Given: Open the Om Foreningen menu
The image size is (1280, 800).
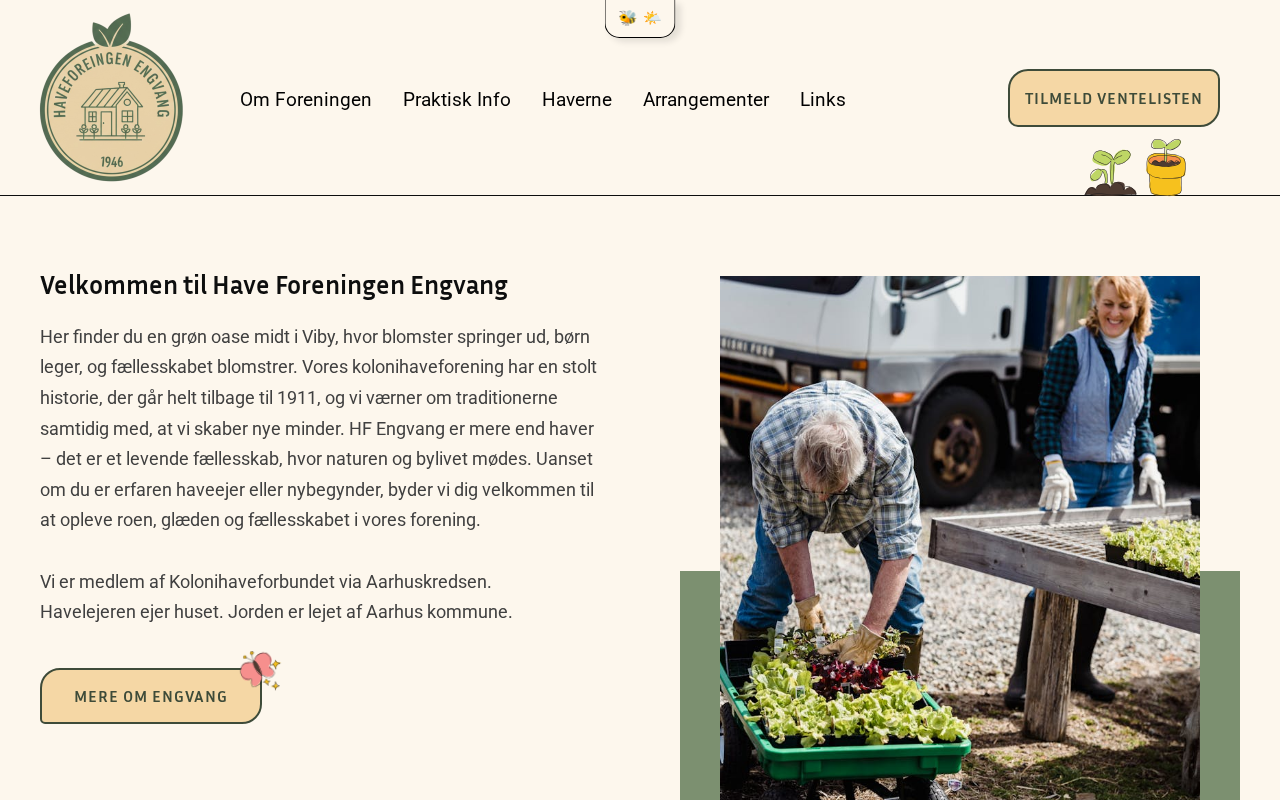Looking at the screenshot, I should [306, 99].
